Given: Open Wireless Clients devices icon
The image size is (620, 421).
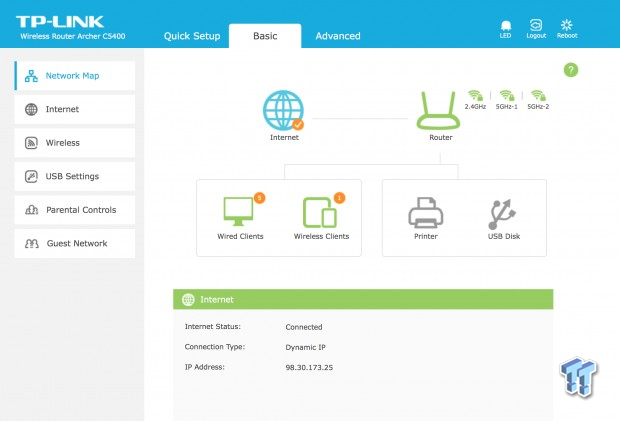Looking at the screenshot, I should point(320,212).
